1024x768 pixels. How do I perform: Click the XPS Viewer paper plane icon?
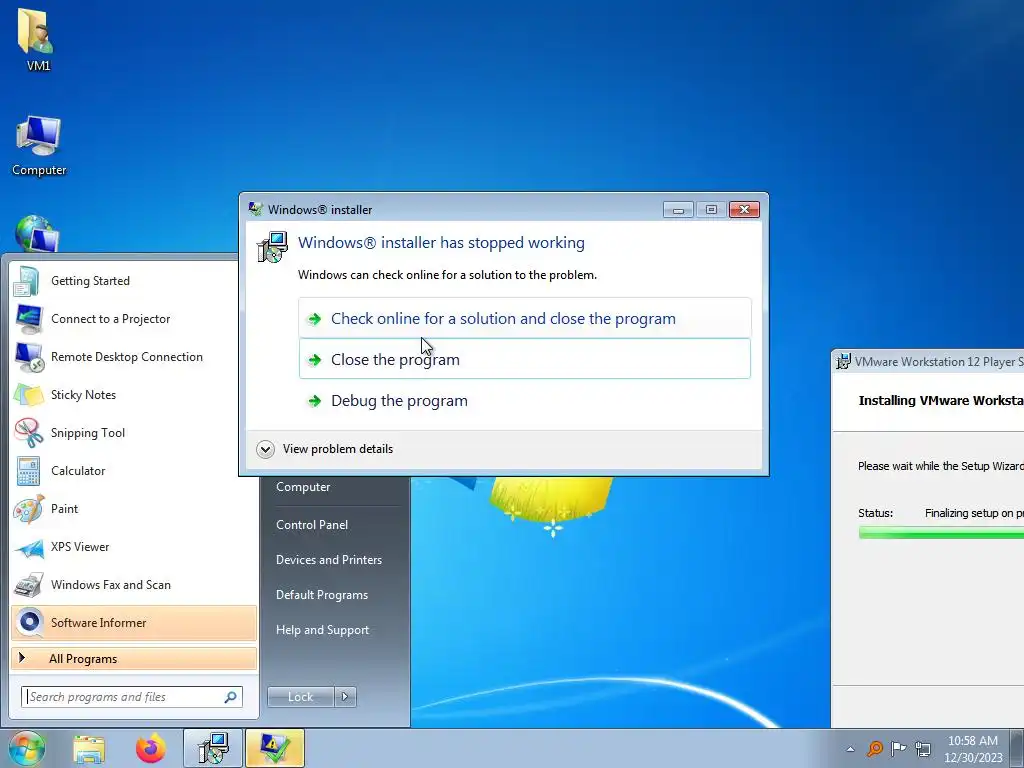[28, 547]
